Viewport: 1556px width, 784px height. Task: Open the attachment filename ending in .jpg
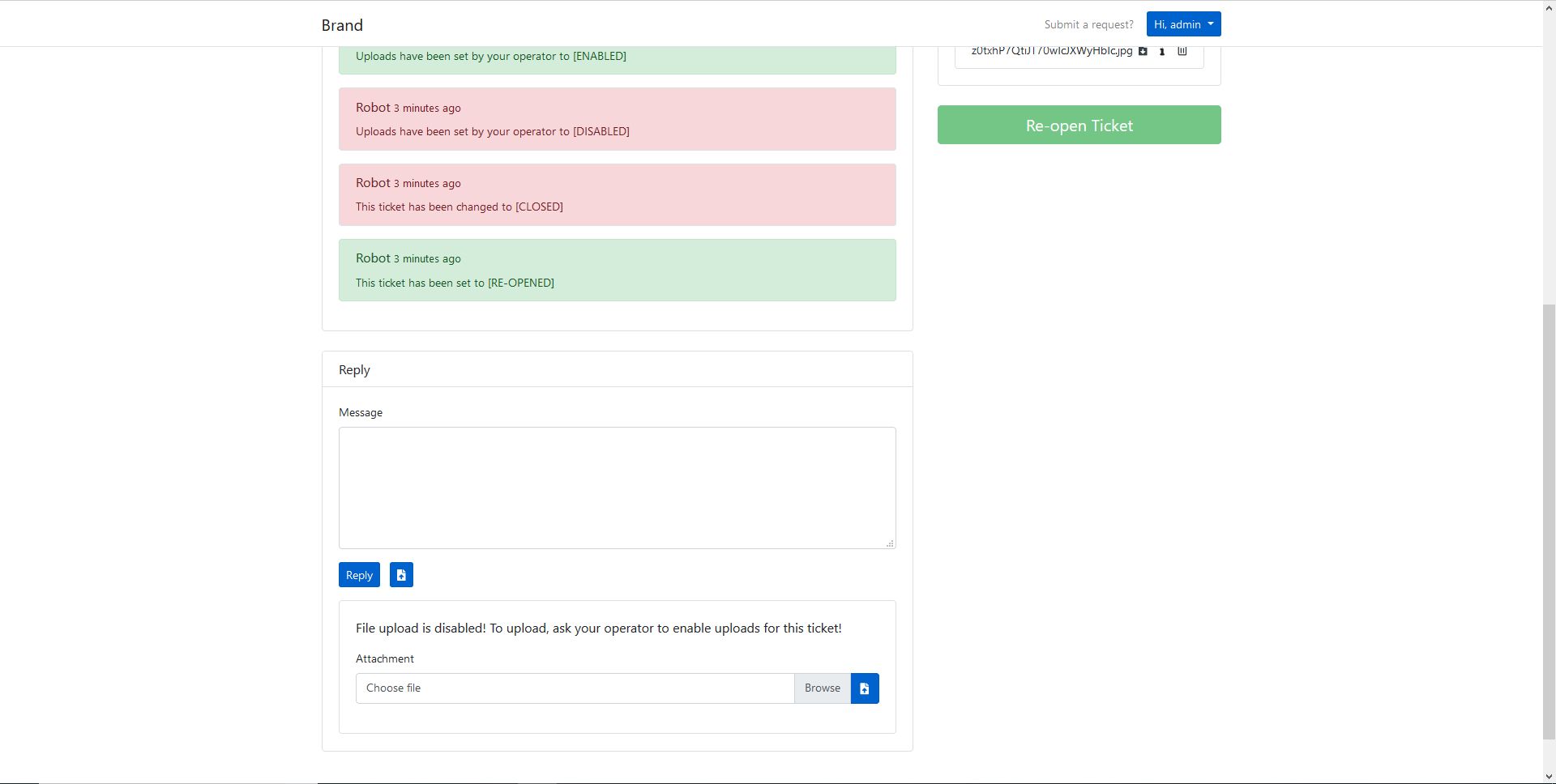(x=1051, y=51)
